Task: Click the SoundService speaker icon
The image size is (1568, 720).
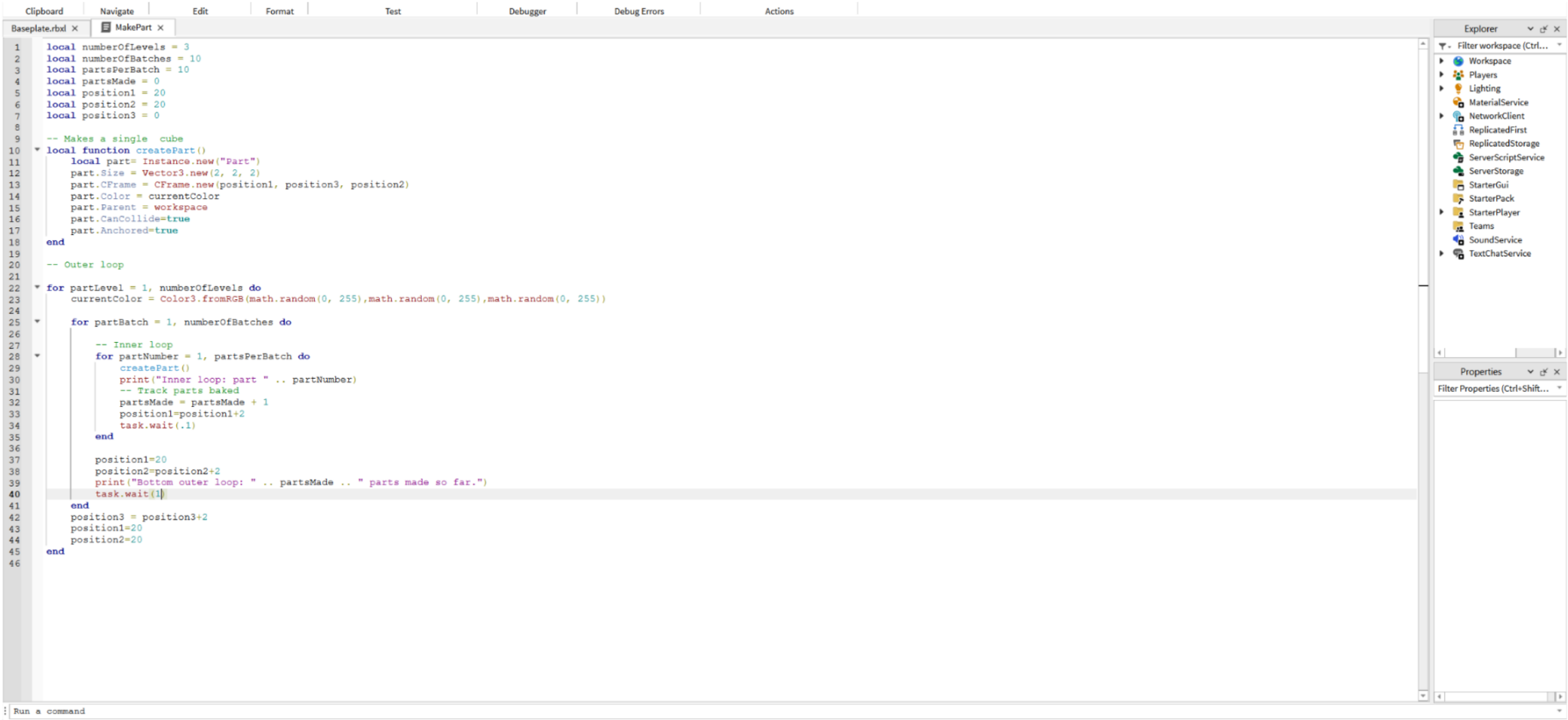Action: point(1459,239)
